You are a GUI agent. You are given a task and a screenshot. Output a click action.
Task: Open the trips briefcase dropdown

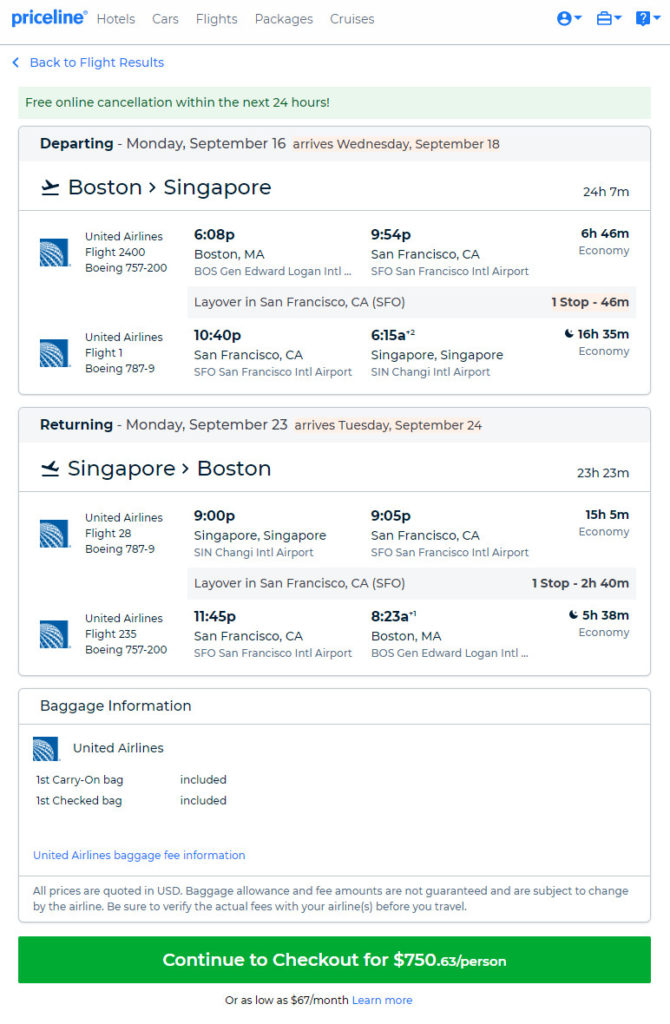pos(608,18)
